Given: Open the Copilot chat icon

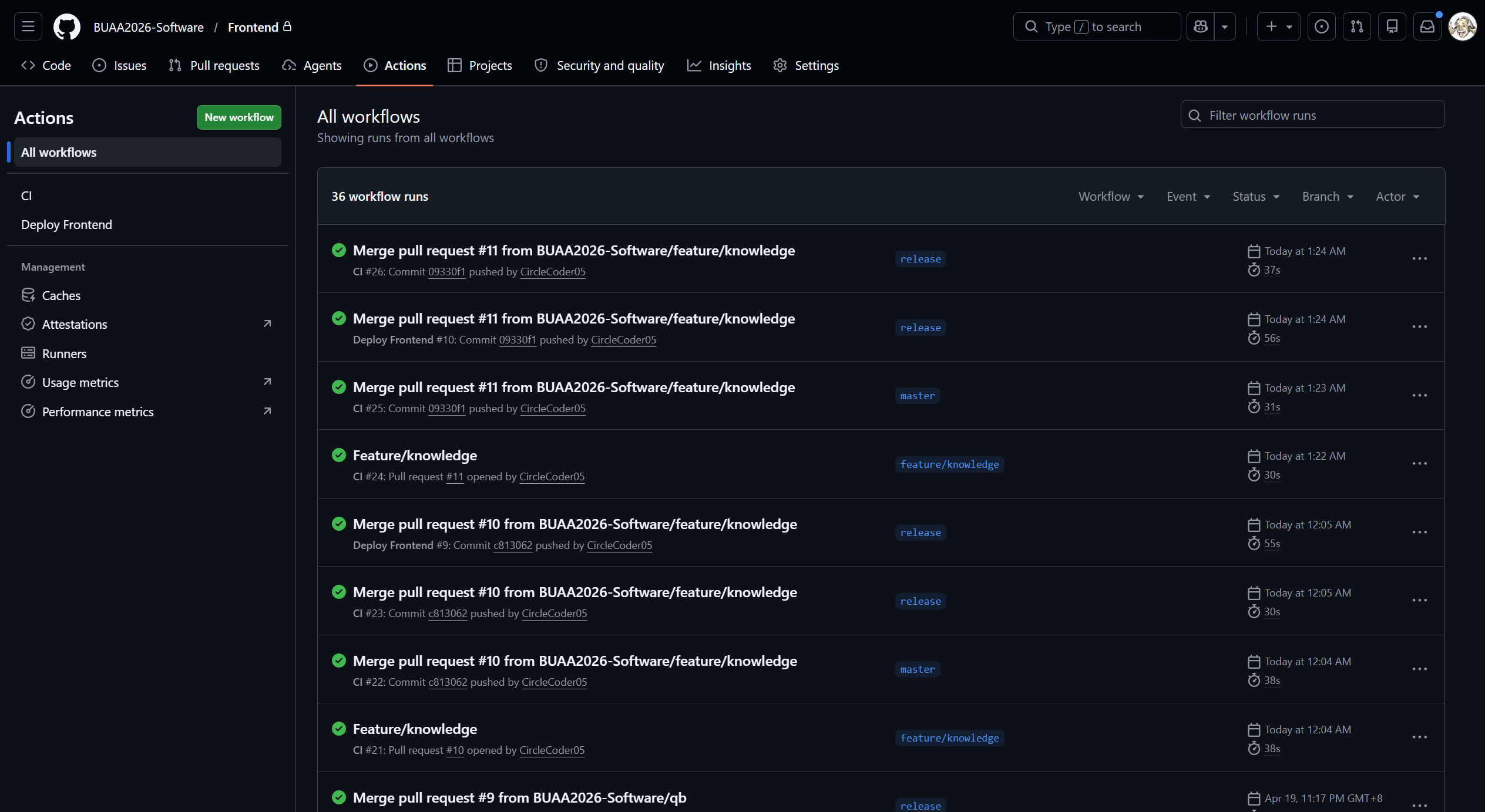Looking at the screenshot, I should 1200,26.
